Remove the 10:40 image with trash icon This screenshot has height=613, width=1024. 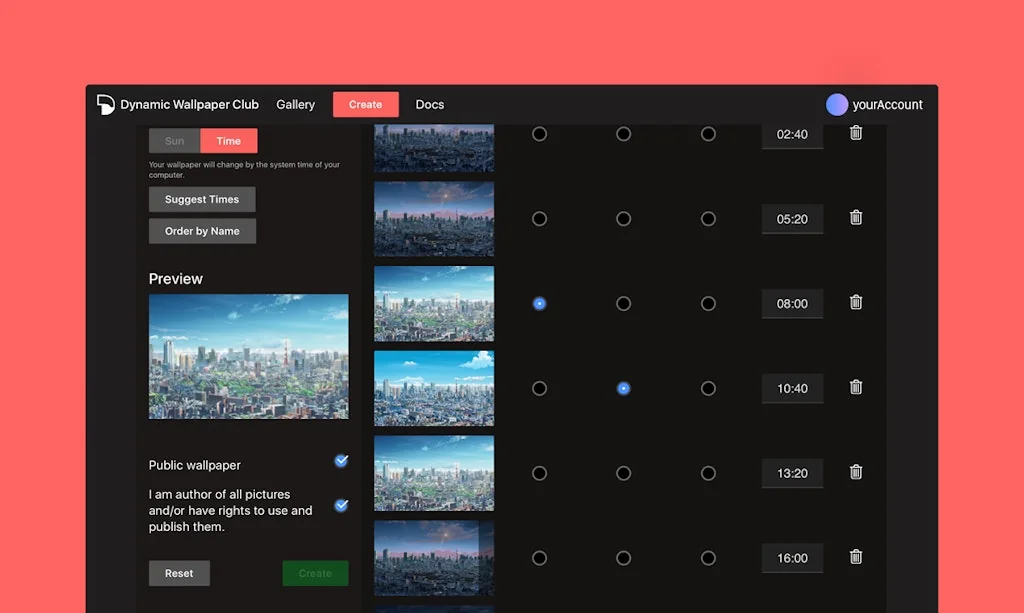point(856,388)
